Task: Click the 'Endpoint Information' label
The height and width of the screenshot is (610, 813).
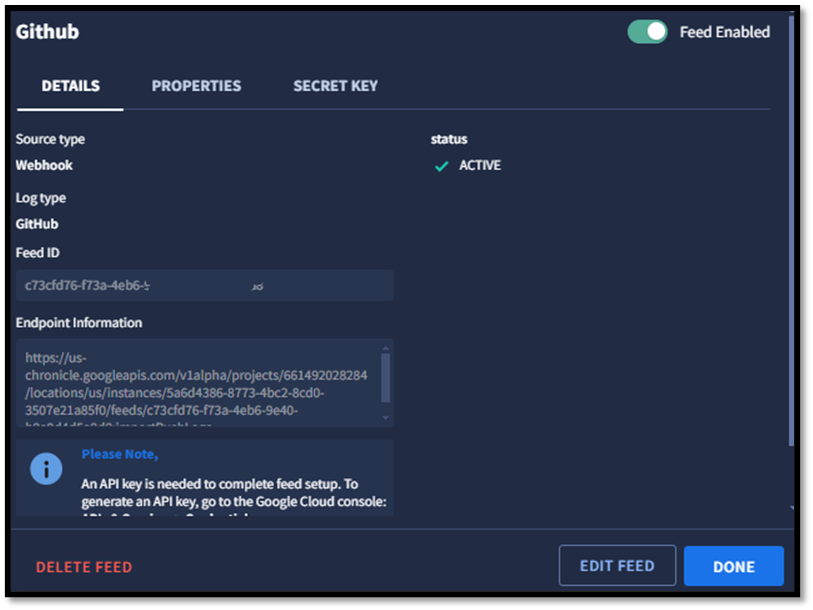Action: 79,323
